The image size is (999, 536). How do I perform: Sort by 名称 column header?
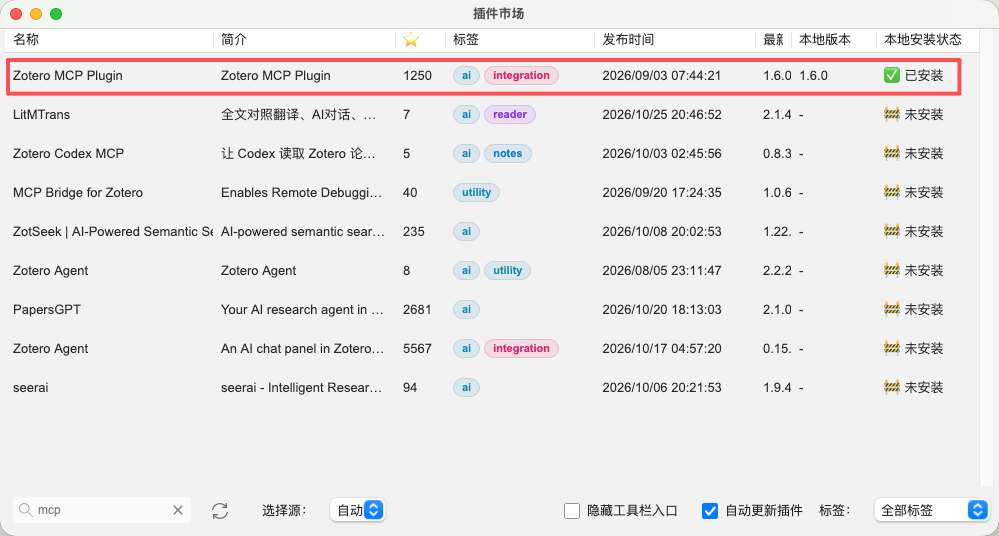(26, 40)
